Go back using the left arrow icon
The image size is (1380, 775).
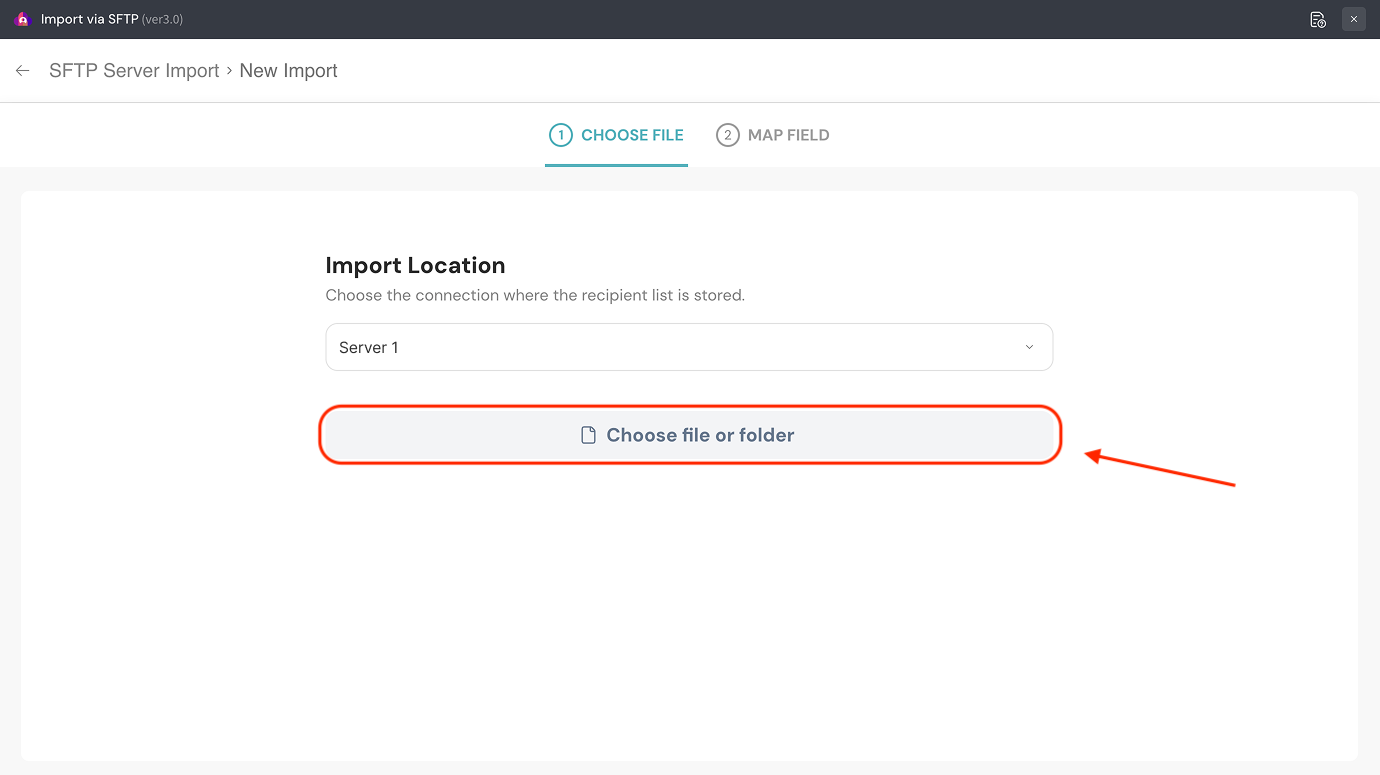point(22,71)
